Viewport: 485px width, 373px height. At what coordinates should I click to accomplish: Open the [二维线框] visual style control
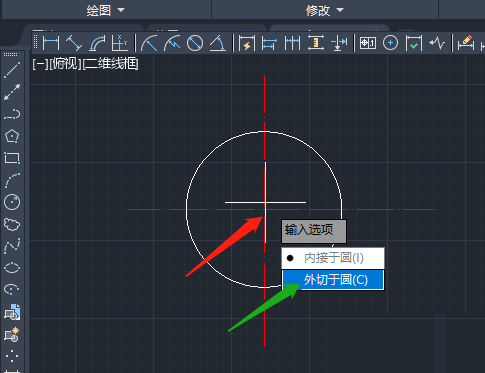(x=110, y=63)
